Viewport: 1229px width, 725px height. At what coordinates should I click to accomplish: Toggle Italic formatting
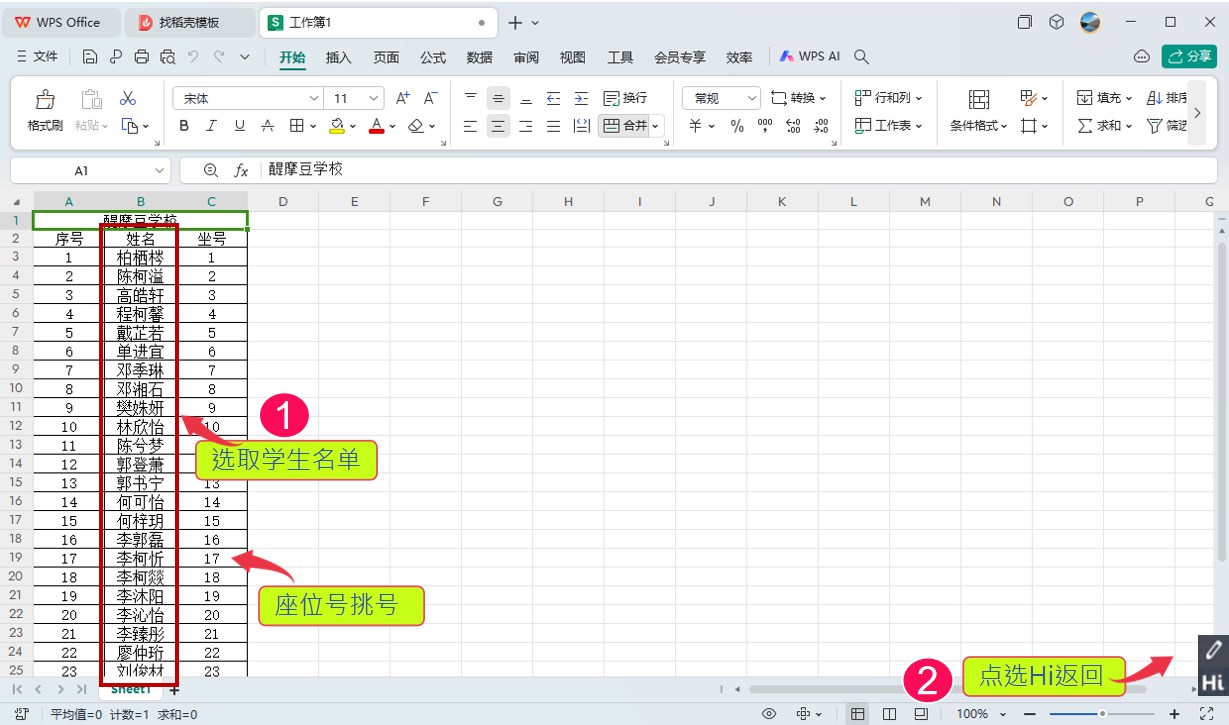coord(211,126)
